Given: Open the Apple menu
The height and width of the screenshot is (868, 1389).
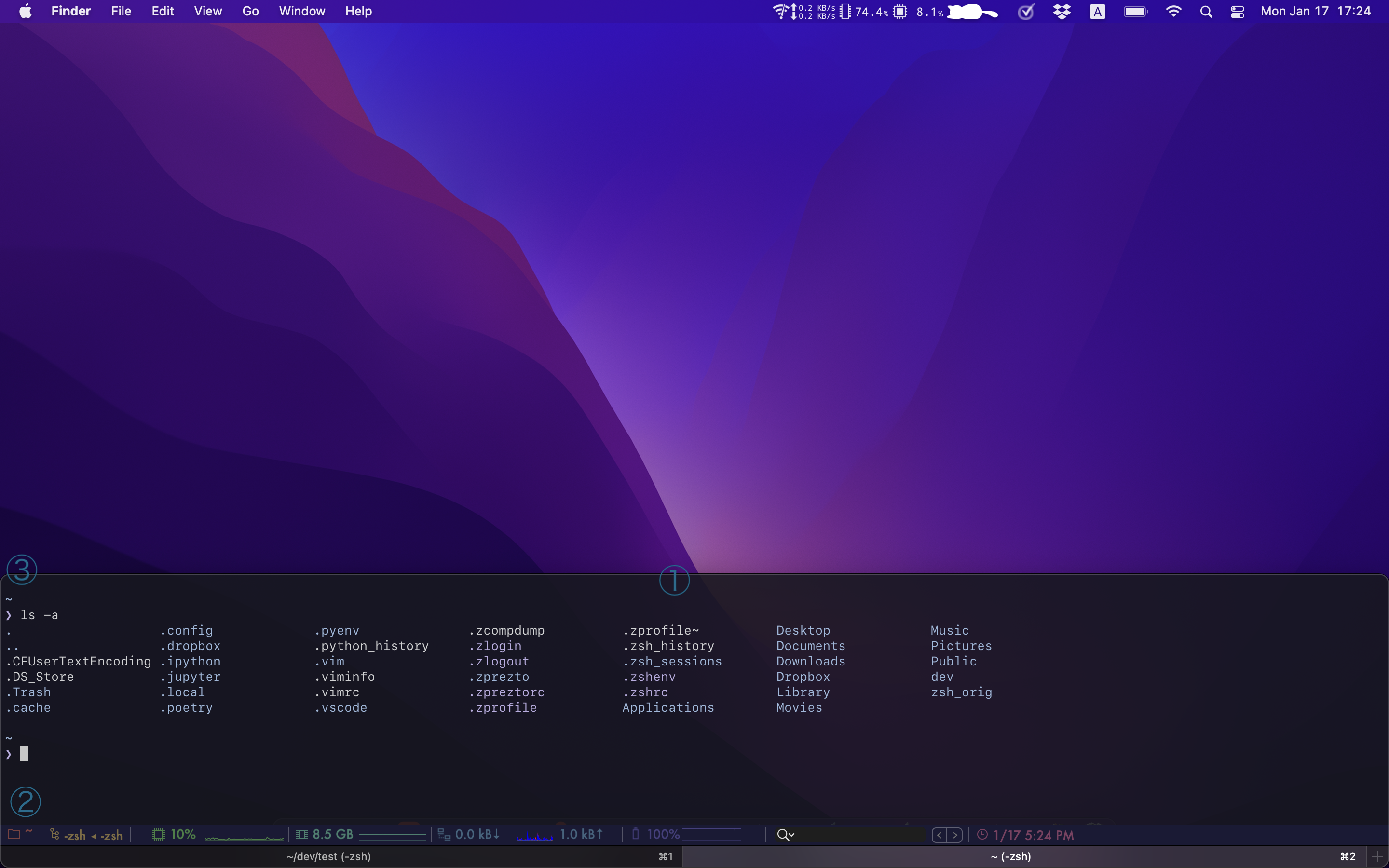Looking at the screenshot, I should 25,12.
